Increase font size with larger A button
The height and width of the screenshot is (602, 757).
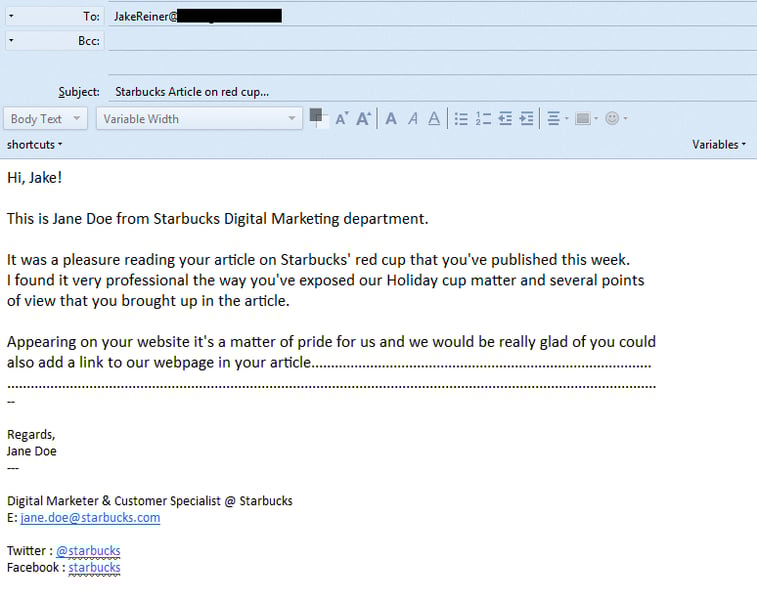[364, 118]
